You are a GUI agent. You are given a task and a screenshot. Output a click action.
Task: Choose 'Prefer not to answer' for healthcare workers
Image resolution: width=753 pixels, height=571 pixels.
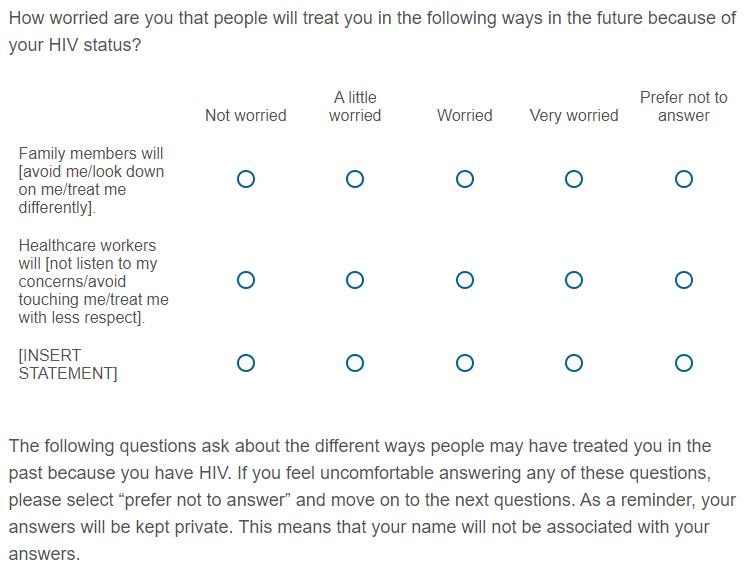tap(684, 281)
